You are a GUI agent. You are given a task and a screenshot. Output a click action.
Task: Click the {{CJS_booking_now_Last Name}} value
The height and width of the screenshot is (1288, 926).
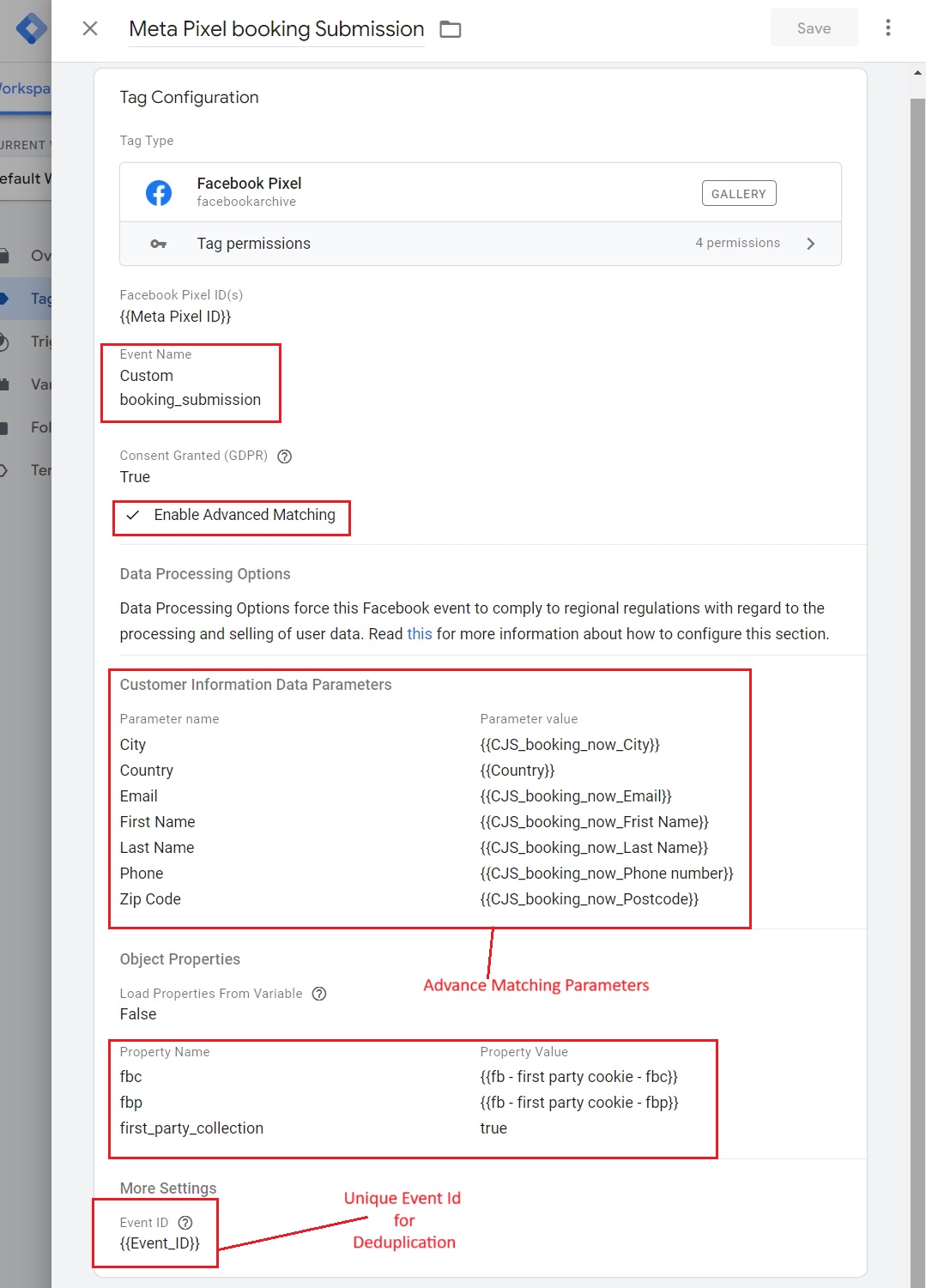594,848
